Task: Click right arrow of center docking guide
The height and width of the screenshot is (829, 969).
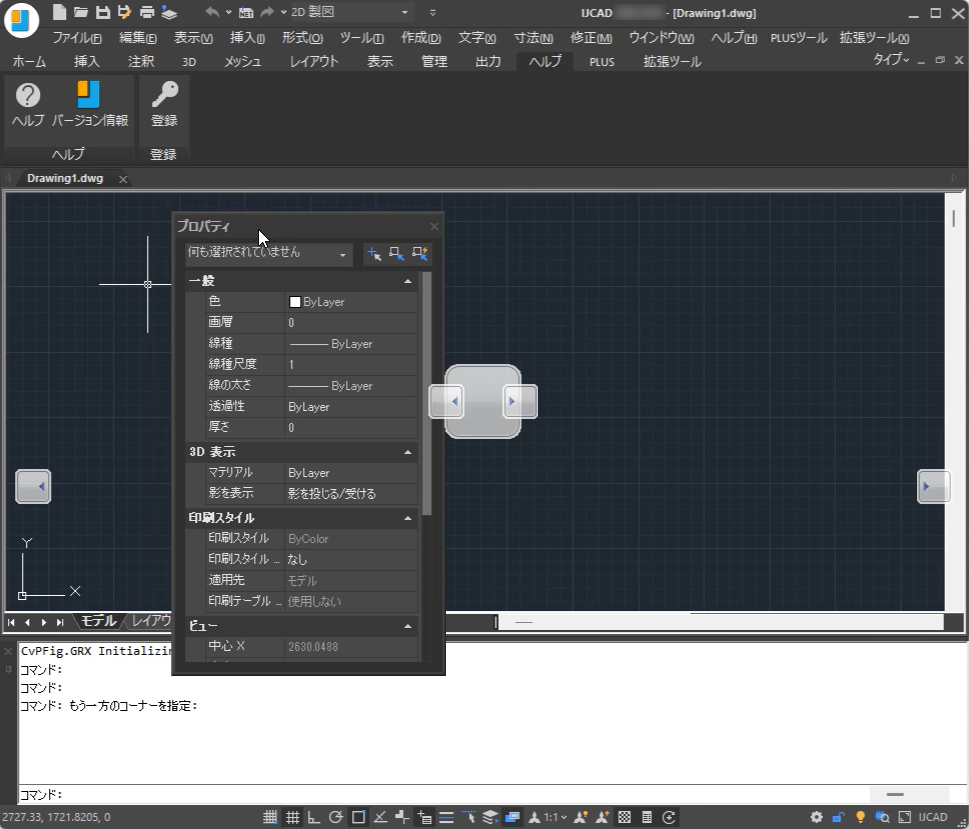Action: coord(520,401)
